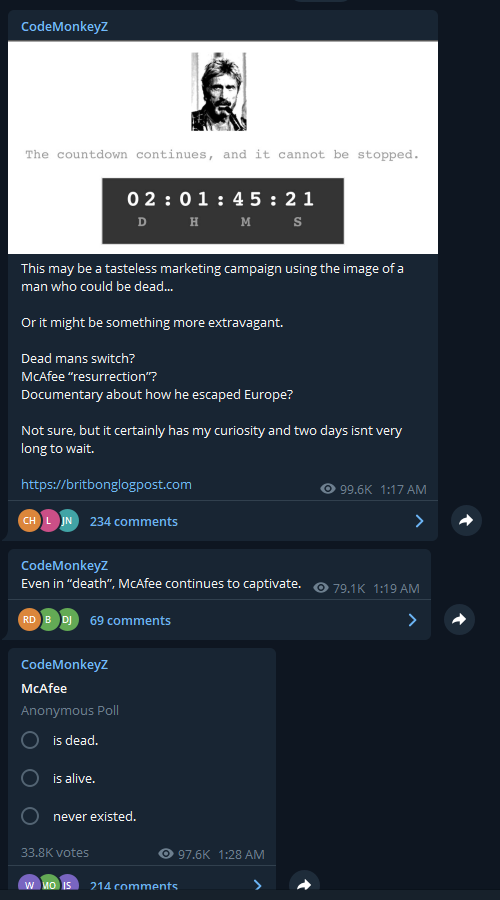Expand the 234 comments thread with chevron
500x900 pixels.
pos(420,521)
